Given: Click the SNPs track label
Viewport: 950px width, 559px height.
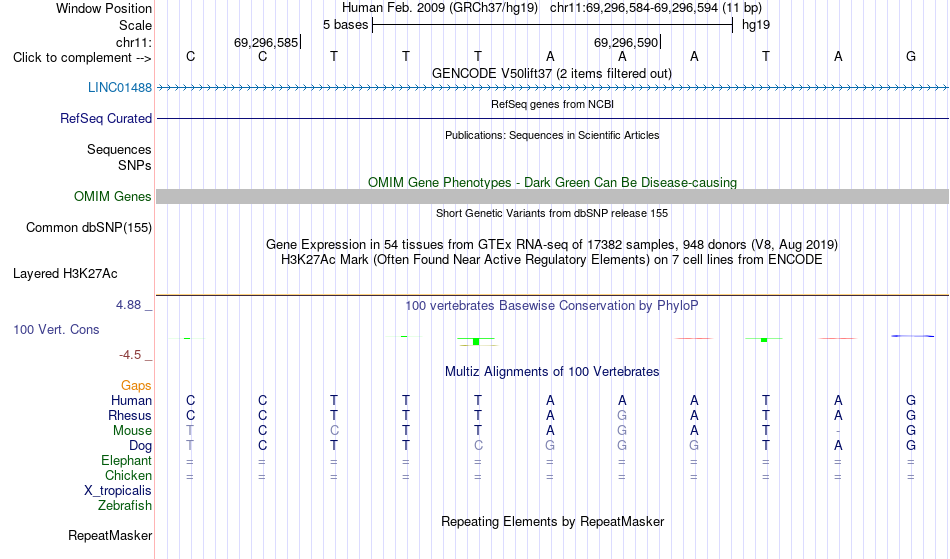Looking at the screenshot, I should 135,165.
